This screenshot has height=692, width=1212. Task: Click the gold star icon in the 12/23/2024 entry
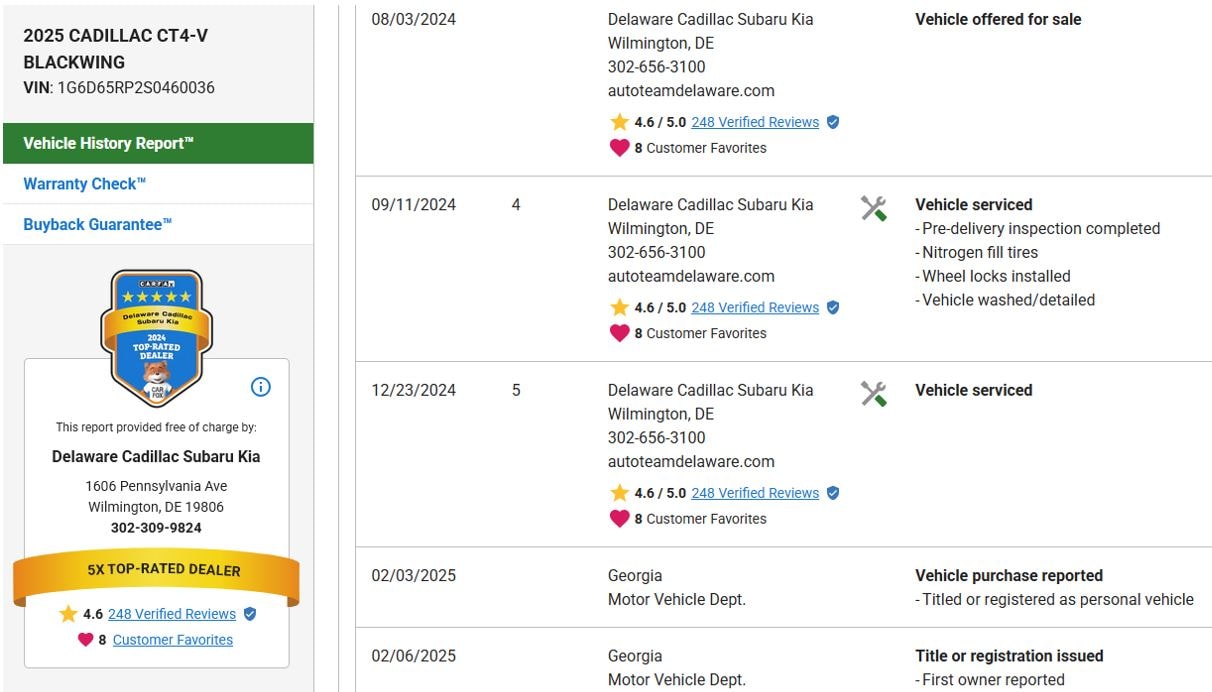tap(619, 493)
